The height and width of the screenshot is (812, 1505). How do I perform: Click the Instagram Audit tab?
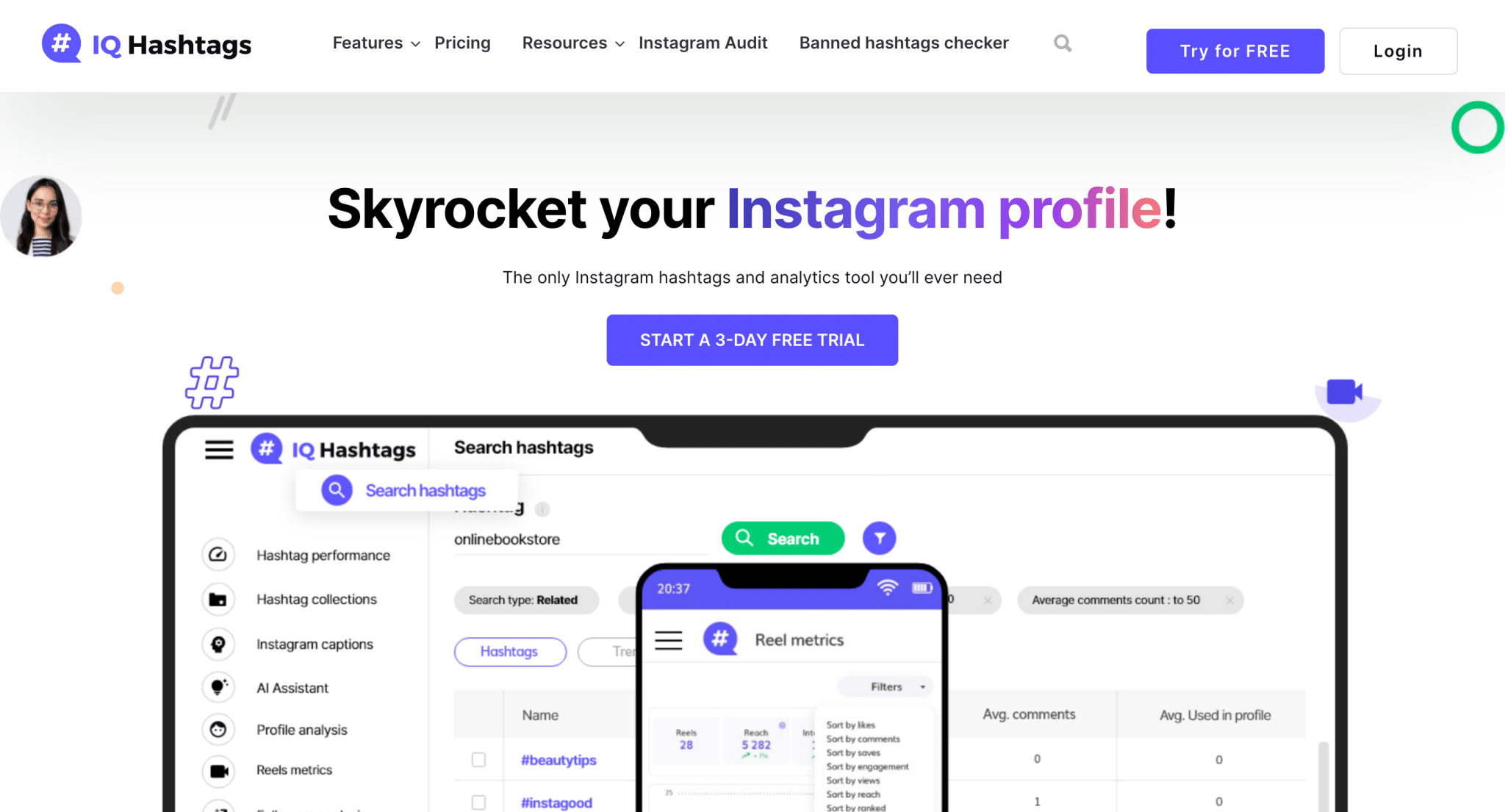click(703, 42)
